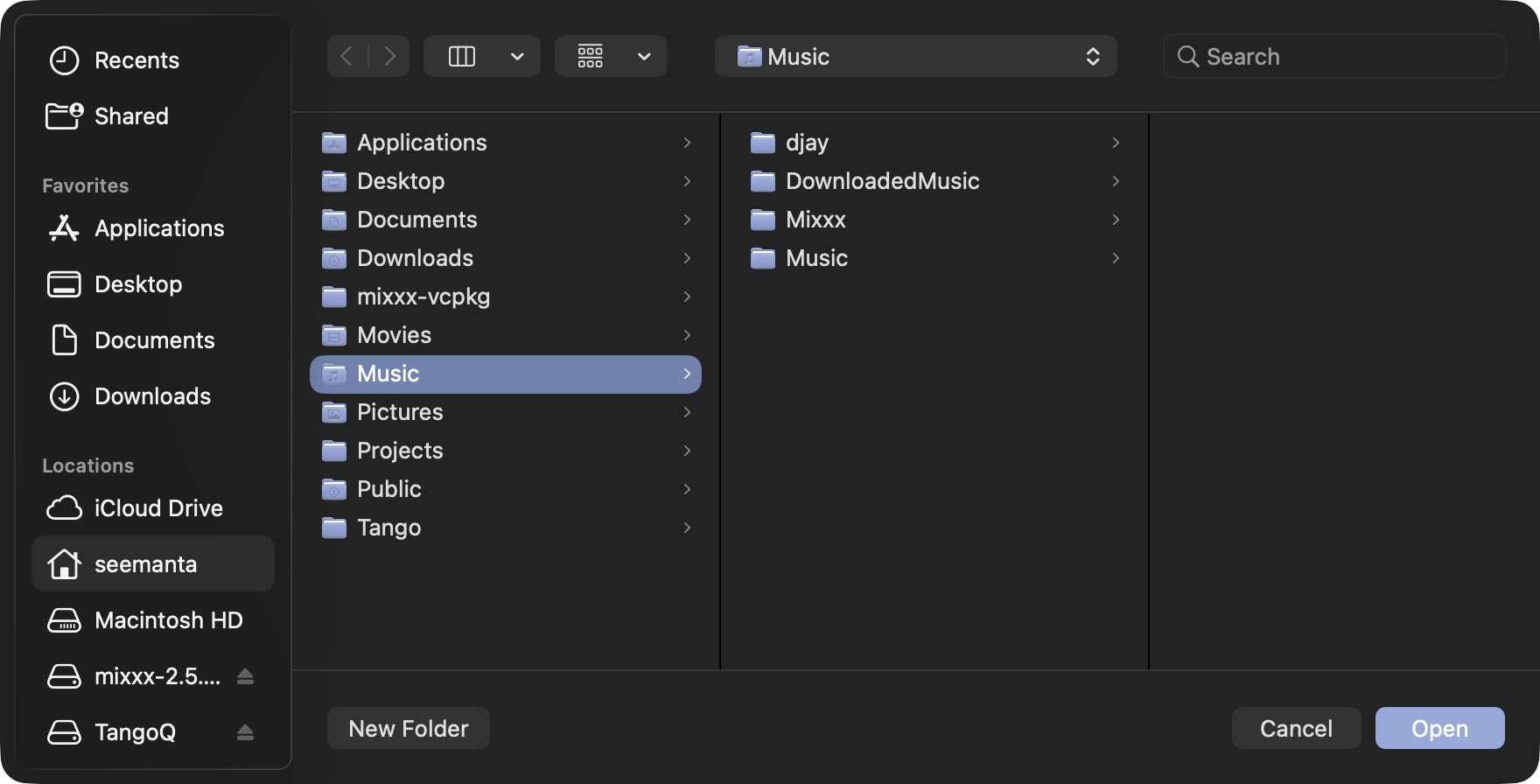The height and width of the screenshot is (784, 1540).
Task: Expand the djay folder chevron
Action: coord(1116,143)
